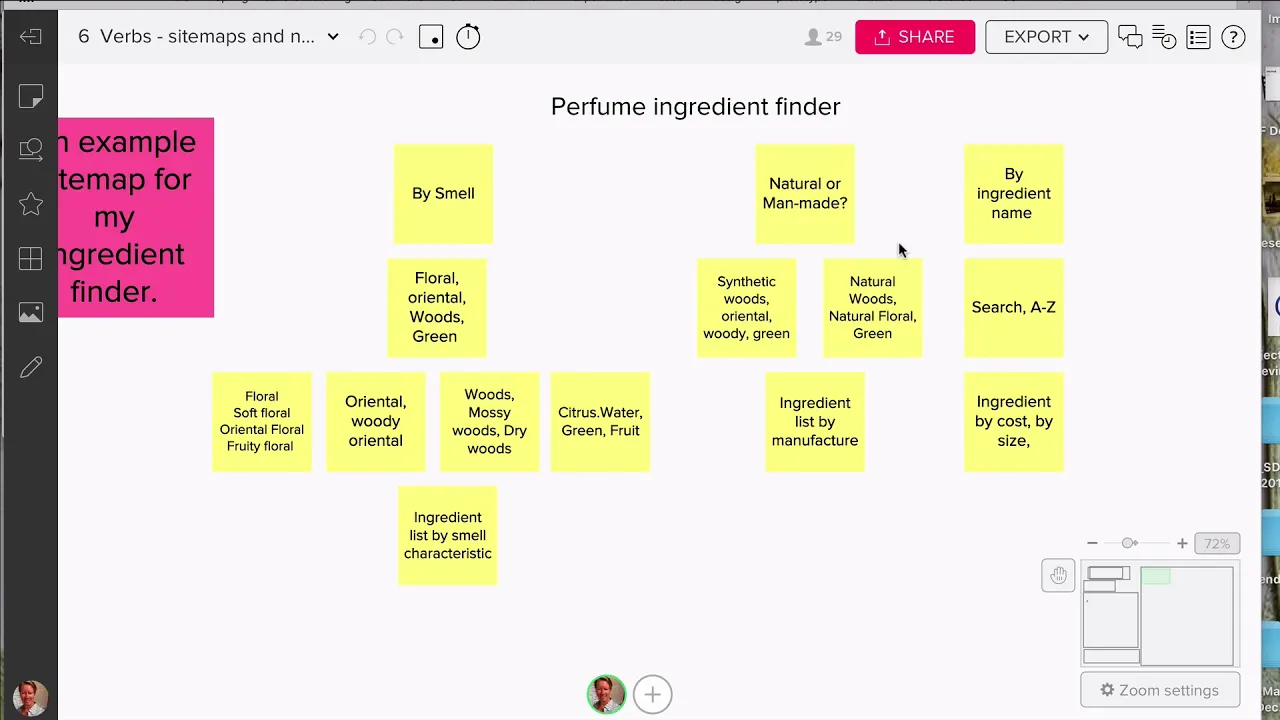Open the activity history icon
The image size is (1280, 720).
1164,37
